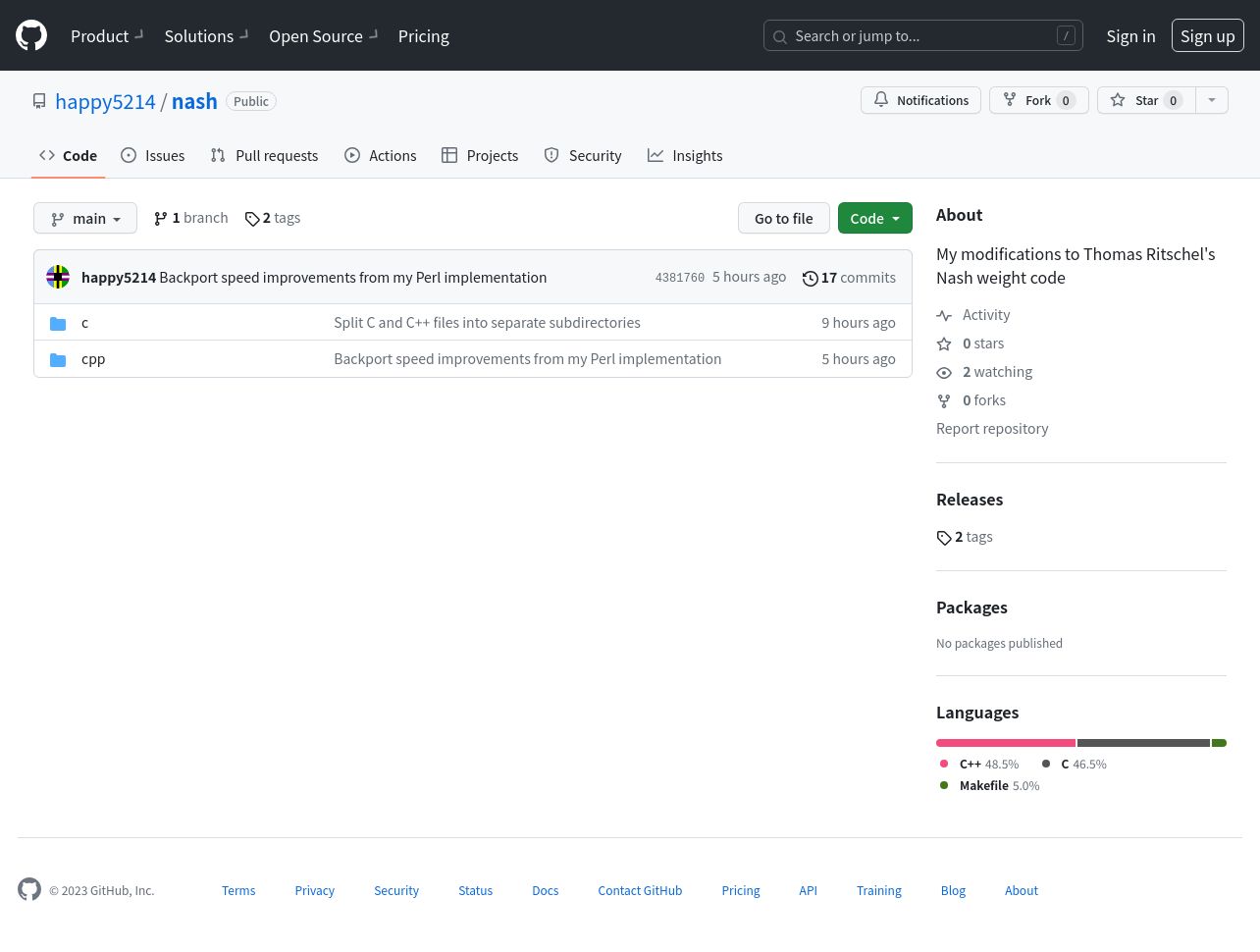Screen dimensions: 1260x952
Task: Click the Sign up button
Action: [x=1208, y=35]
